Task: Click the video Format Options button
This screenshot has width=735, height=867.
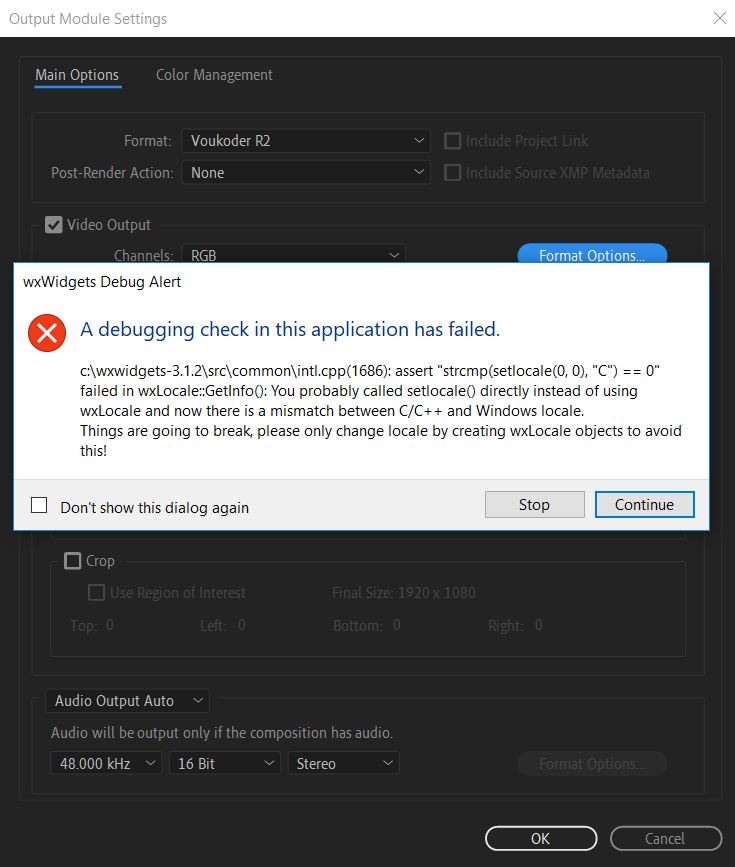Action: 592,255
